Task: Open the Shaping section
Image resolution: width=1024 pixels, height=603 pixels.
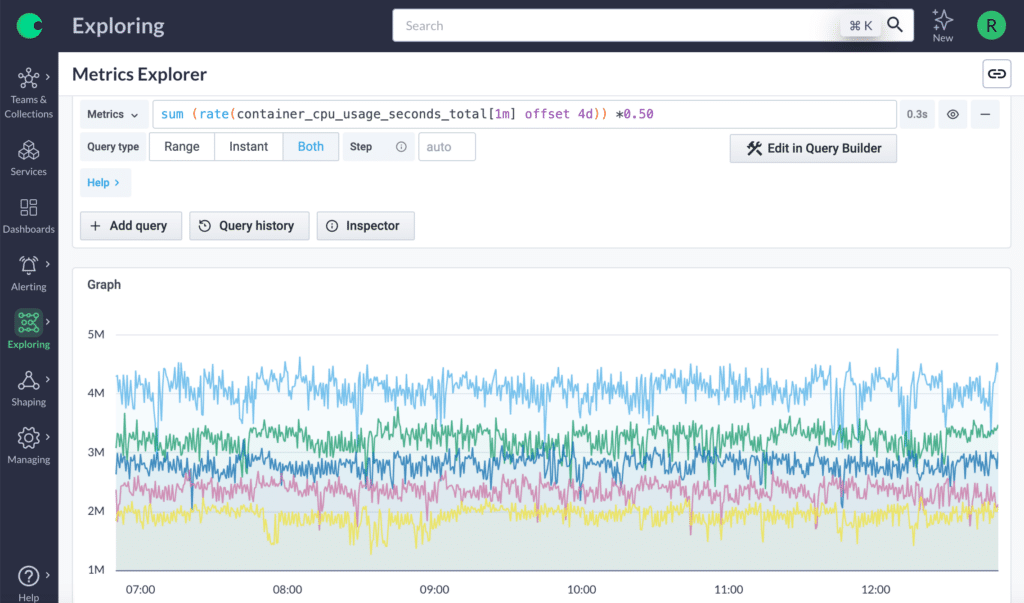Action: (29, 388)
